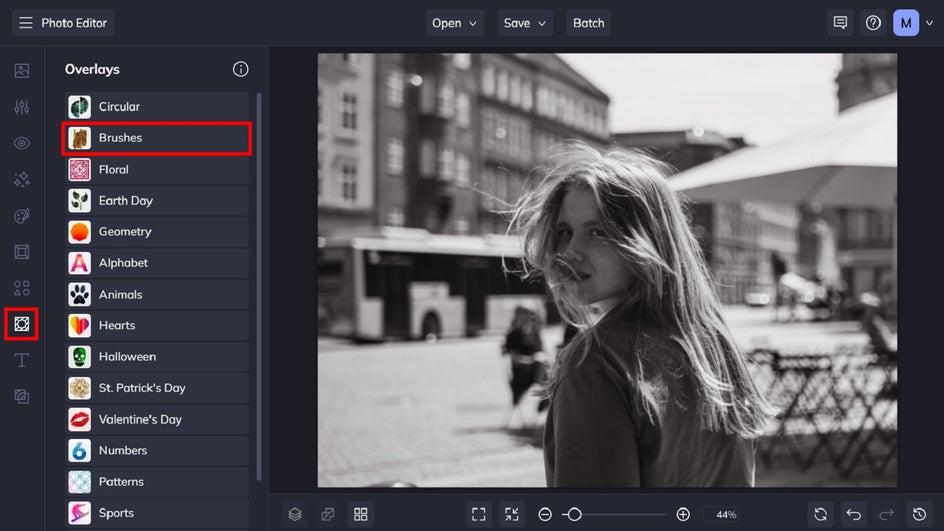Zoom out with the minus icon
Image resolution: width=944 pixels, height=531 pixels.
pos(545,514)
